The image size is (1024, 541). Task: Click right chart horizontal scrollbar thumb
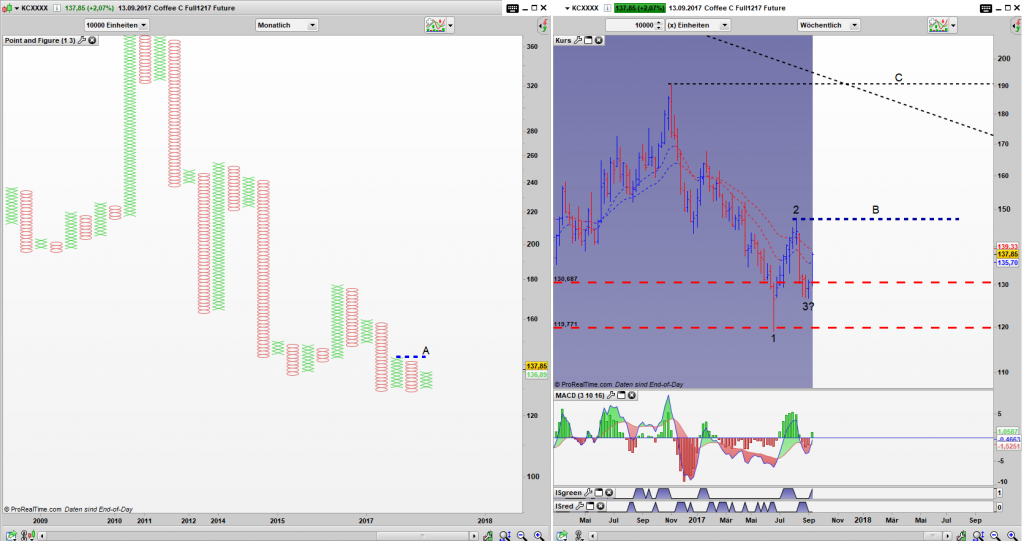click(932, 536)
